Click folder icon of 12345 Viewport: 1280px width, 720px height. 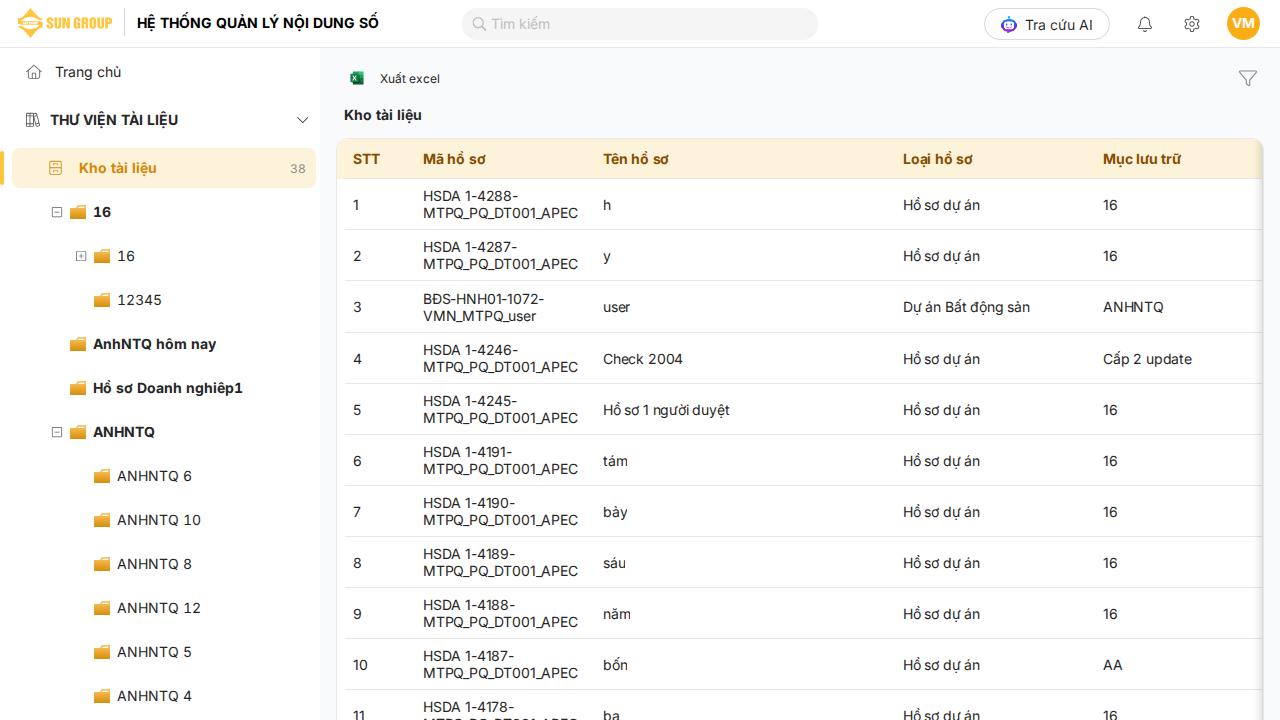pos(102,300)
